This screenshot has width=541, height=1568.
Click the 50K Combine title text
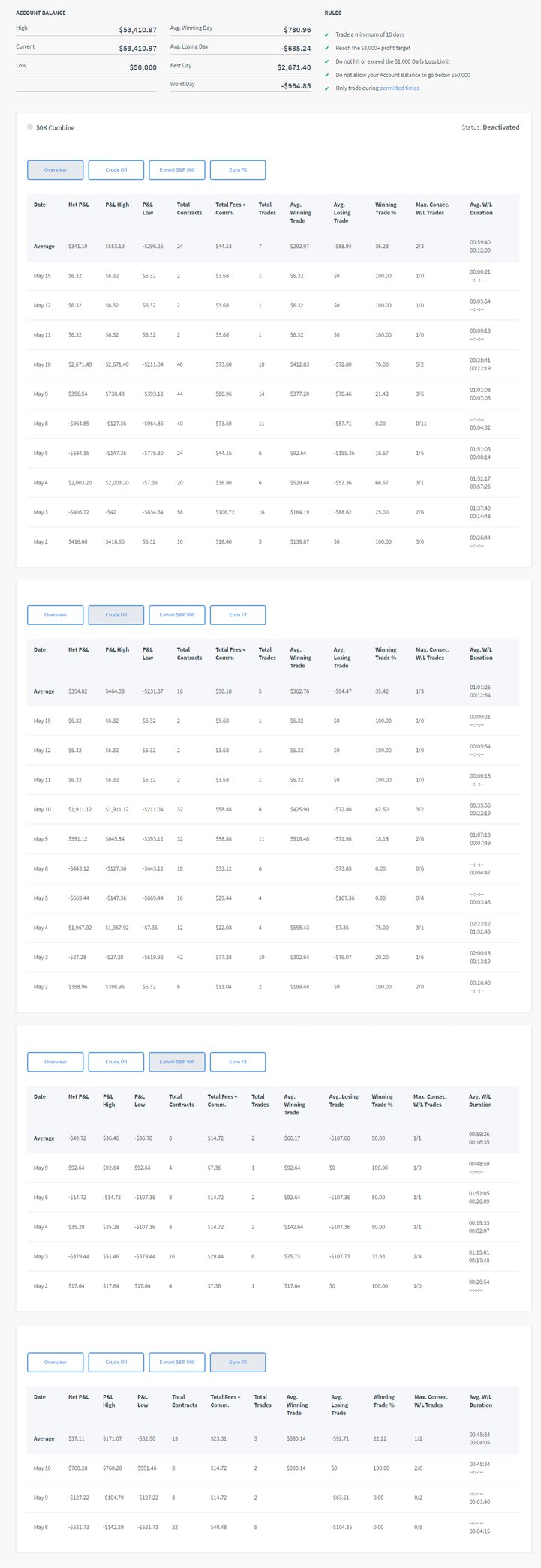click(x=56, y=128)
